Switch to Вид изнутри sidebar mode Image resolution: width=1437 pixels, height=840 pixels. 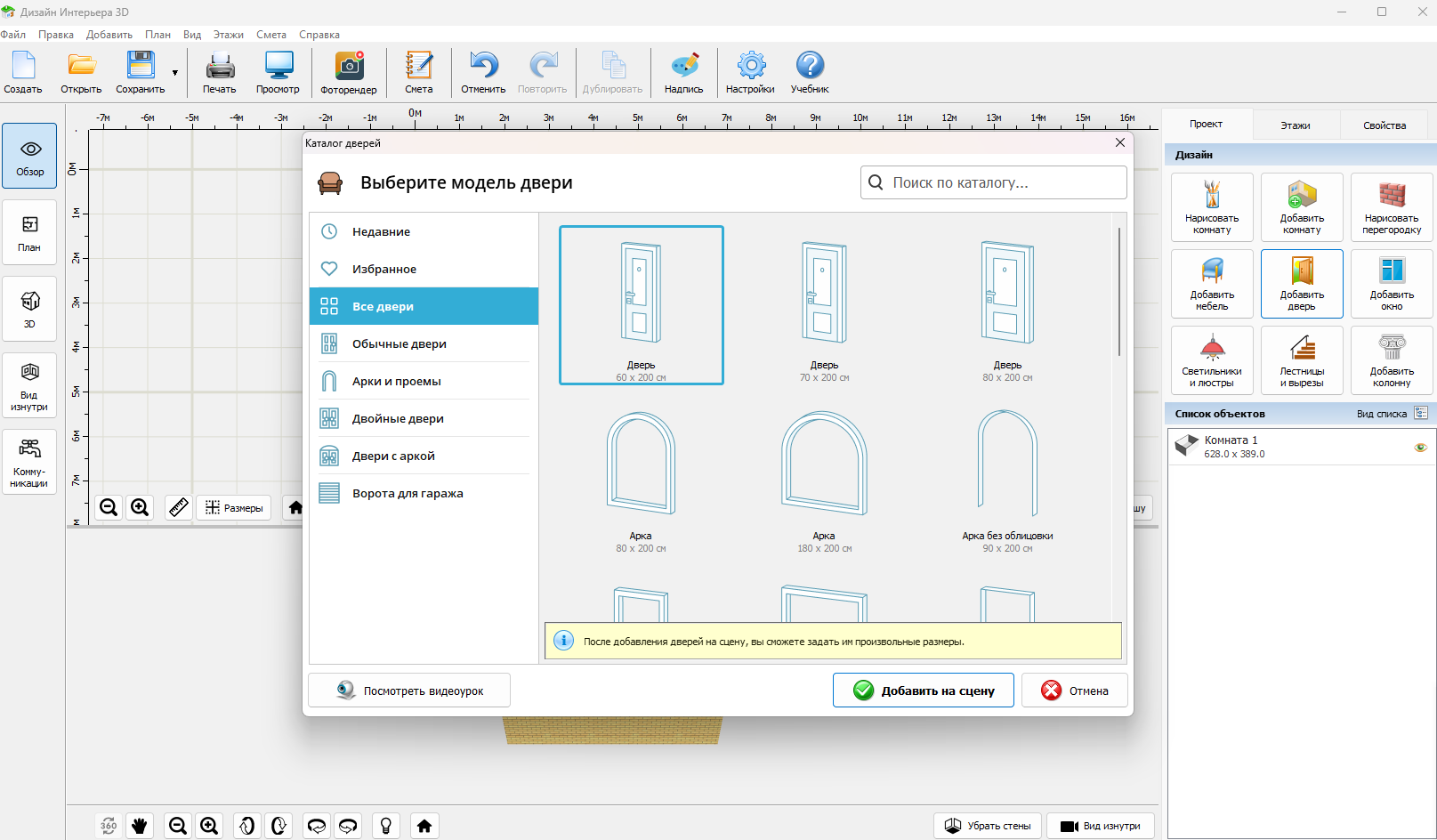click(x=29, y=385)
